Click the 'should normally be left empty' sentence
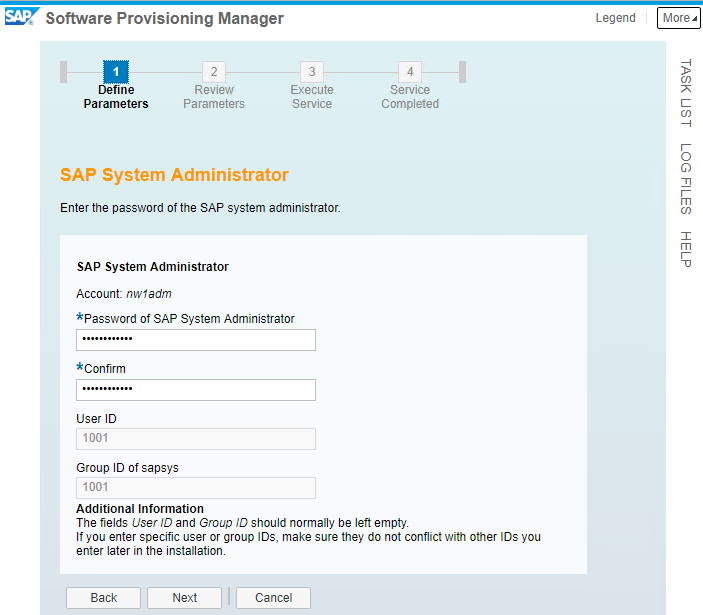 [243, 523]
